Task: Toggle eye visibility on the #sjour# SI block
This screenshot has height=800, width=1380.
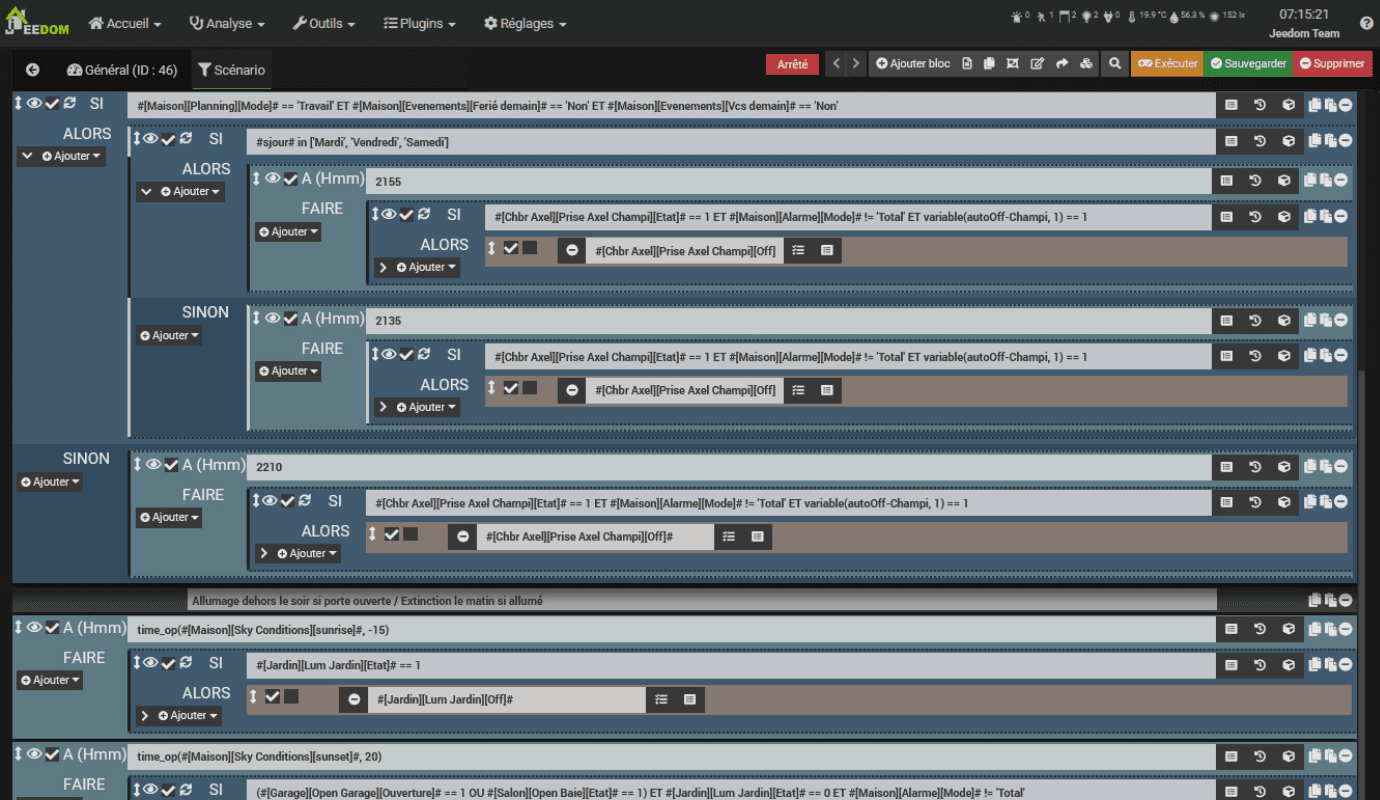Action: coord(150,139)
